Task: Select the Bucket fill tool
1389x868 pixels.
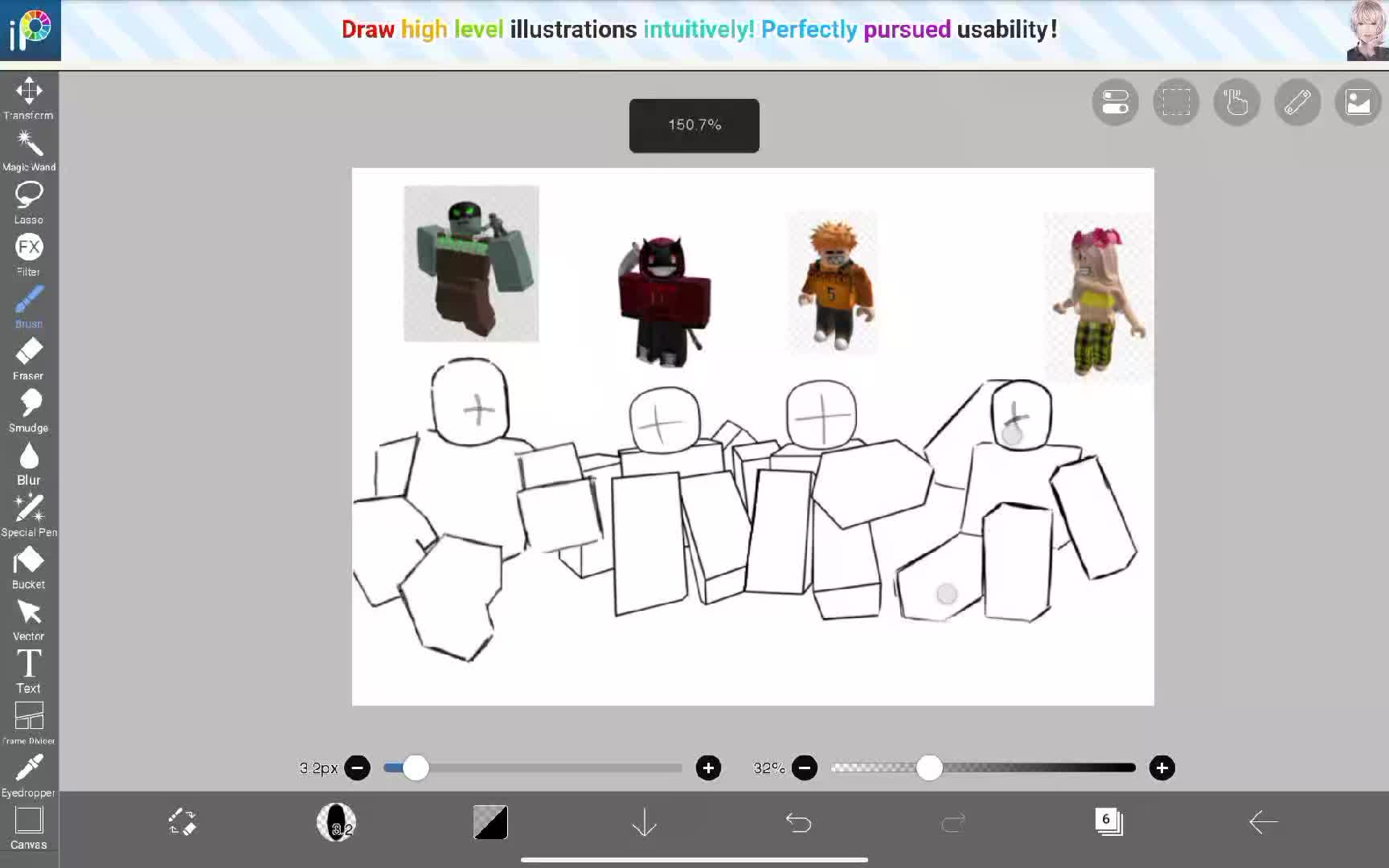Action: tap(29, 567)
